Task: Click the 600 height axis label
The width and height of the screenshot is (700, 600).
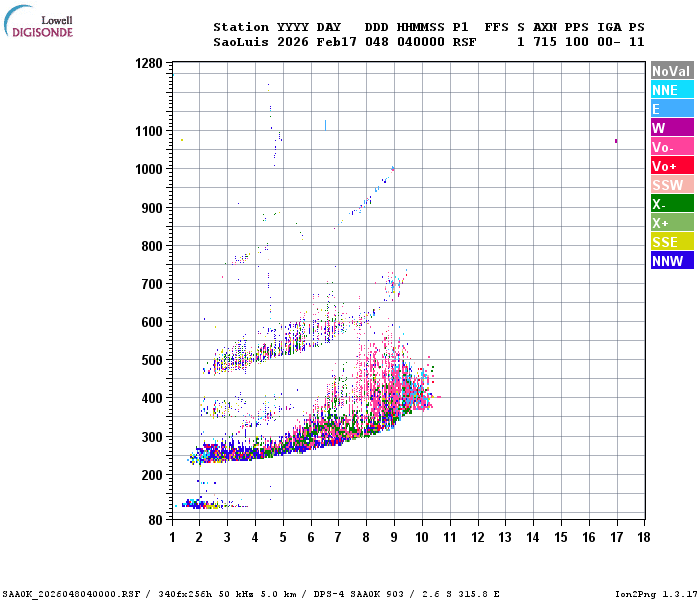Action: (x=152, y=322)
